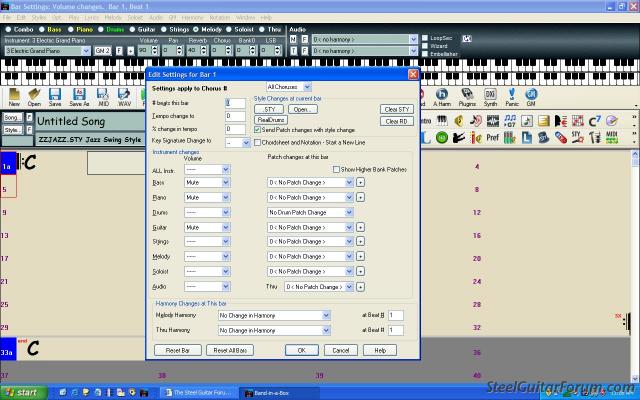Click the Open song toolbar icon

click(x=34, y=97)
